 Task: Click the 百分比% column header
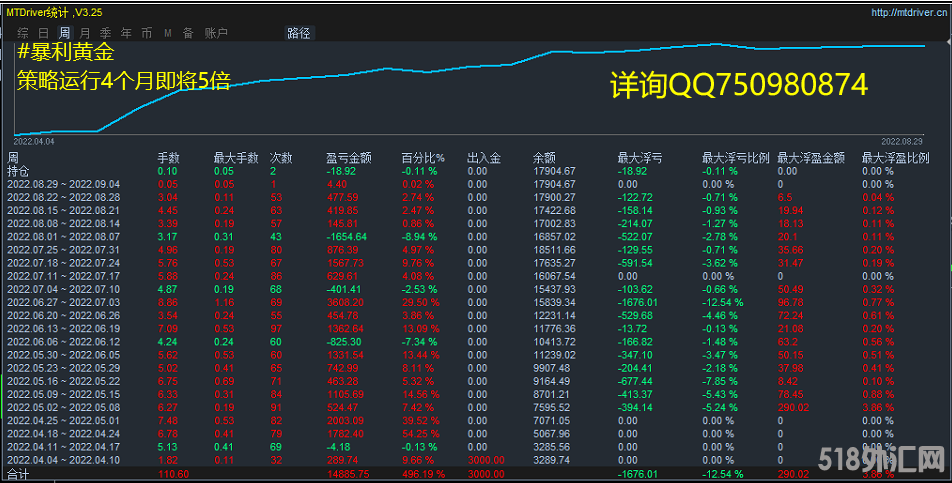tap(423, 158)
